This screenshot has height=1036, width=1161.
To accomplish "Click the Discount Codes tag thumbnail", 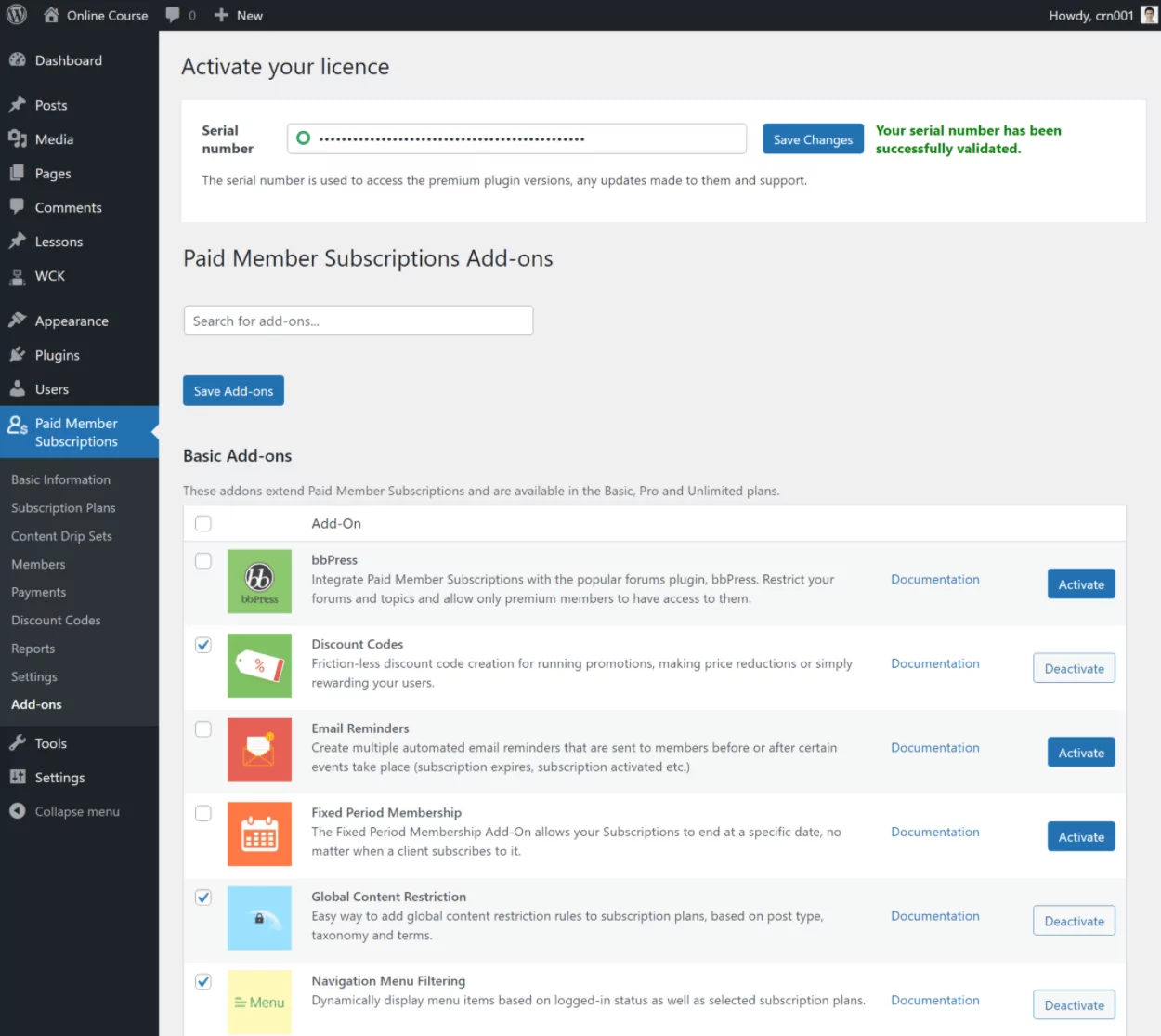I will (x=259, y=665).
